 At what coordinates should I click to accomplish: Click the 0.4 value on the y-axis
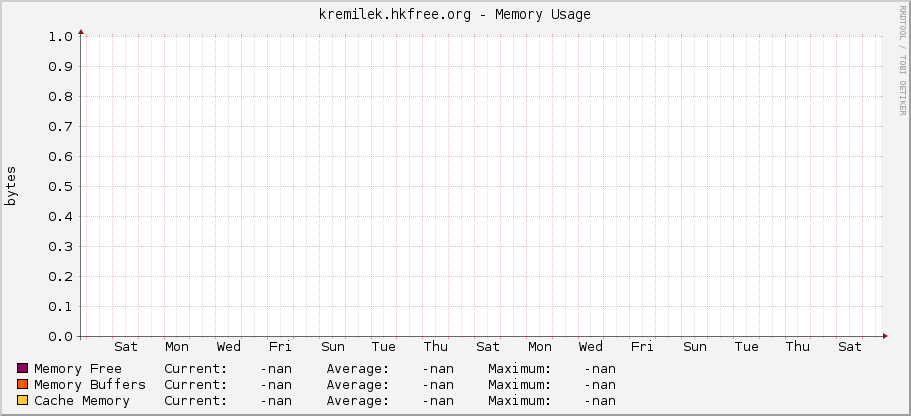pyautogui.click(x=60, y=217)
